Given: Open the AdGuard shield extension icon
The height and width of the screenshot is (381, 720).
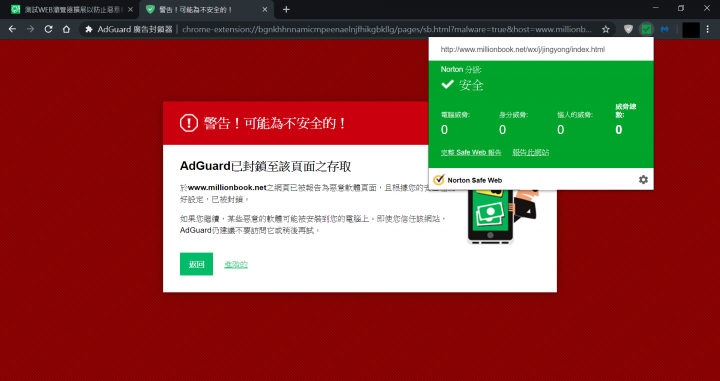Looking at the screenshot, I should point(629,29).
